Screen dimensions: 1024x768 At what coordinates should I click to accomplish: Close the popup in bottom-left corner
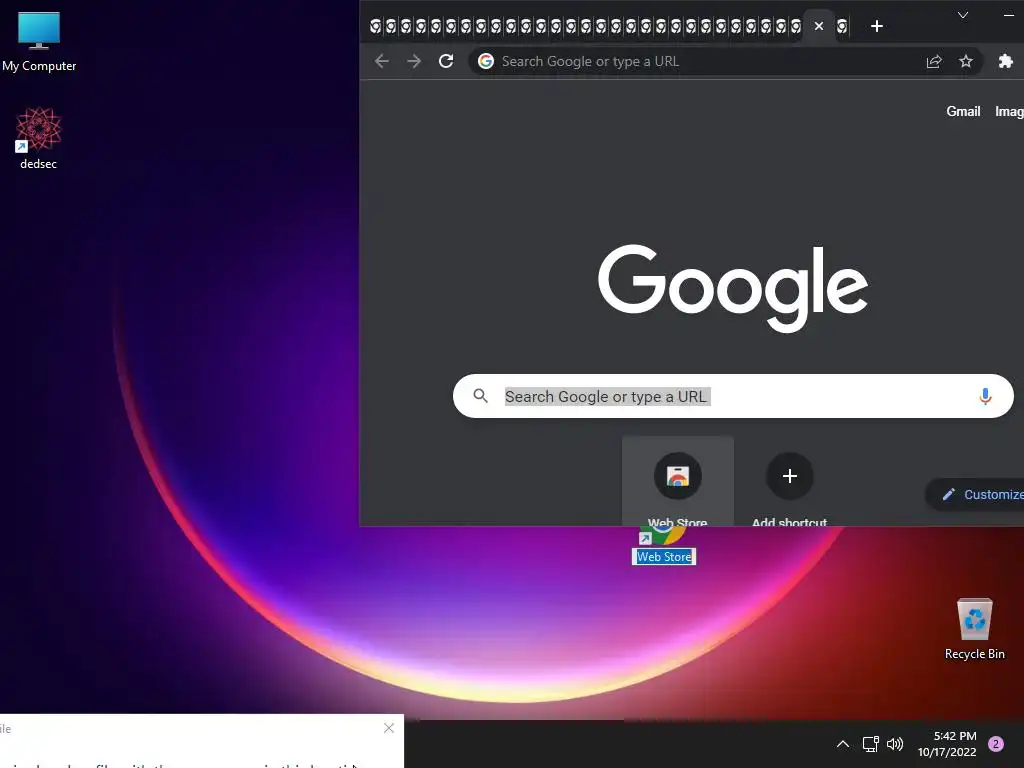click(x=389, y=728)
